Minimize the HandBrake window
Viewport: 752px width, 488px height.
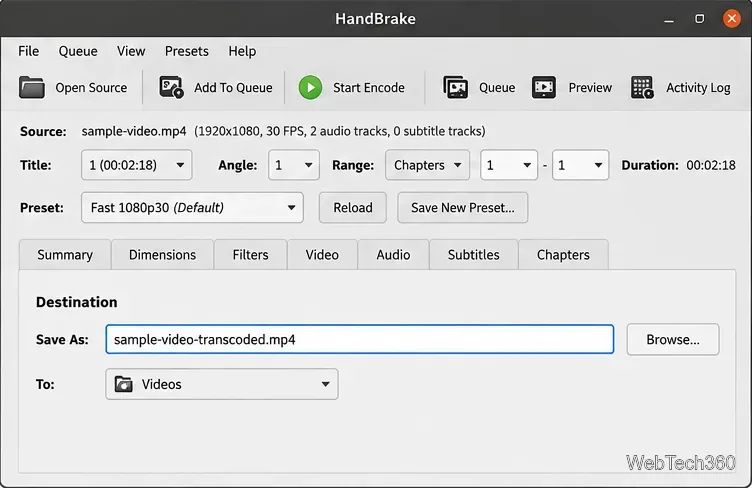tap(669, 19)
